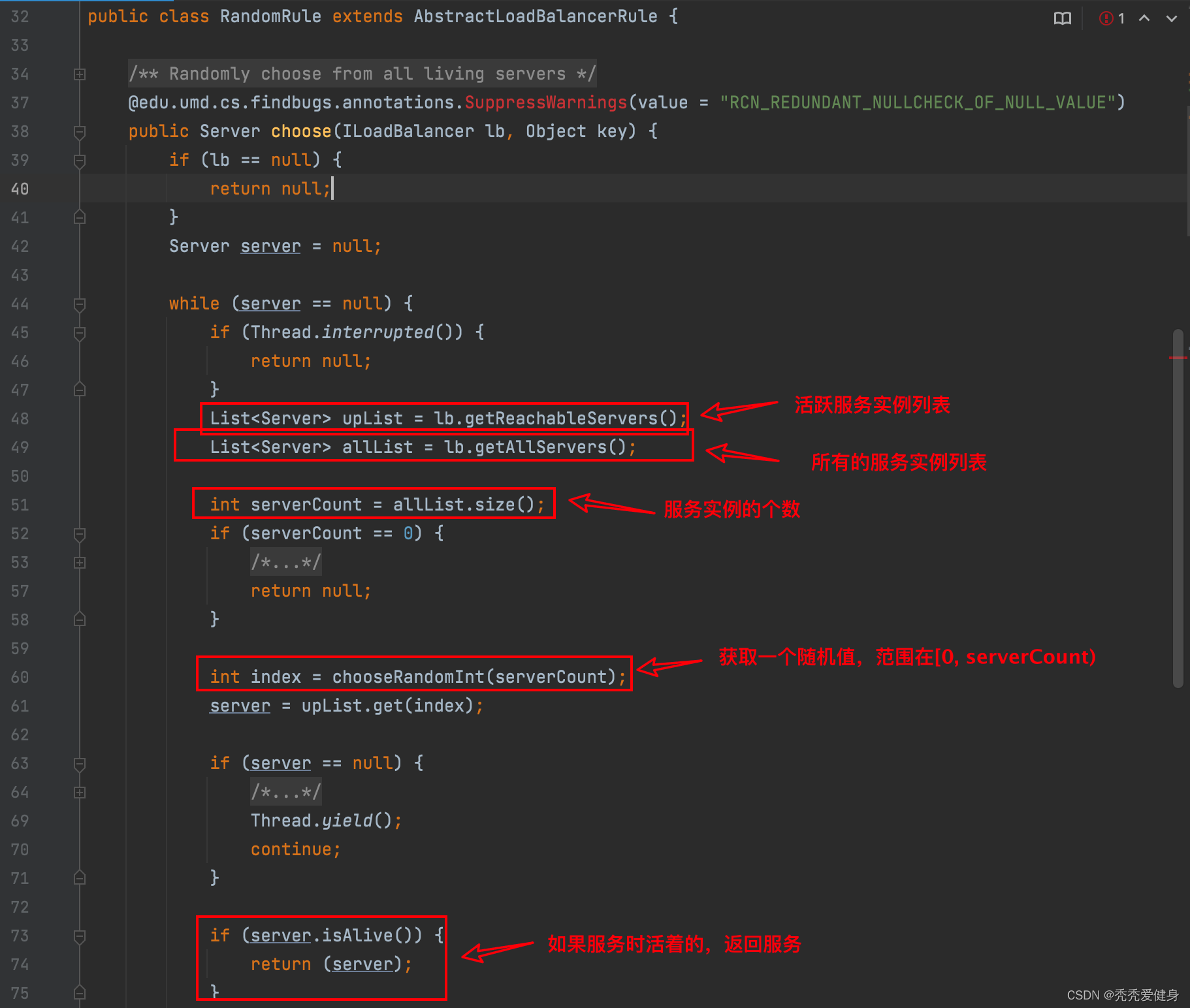Jump to previous highlighted error arrow
This screenshot has width=1190, height=1008.
coord(1144,18)
